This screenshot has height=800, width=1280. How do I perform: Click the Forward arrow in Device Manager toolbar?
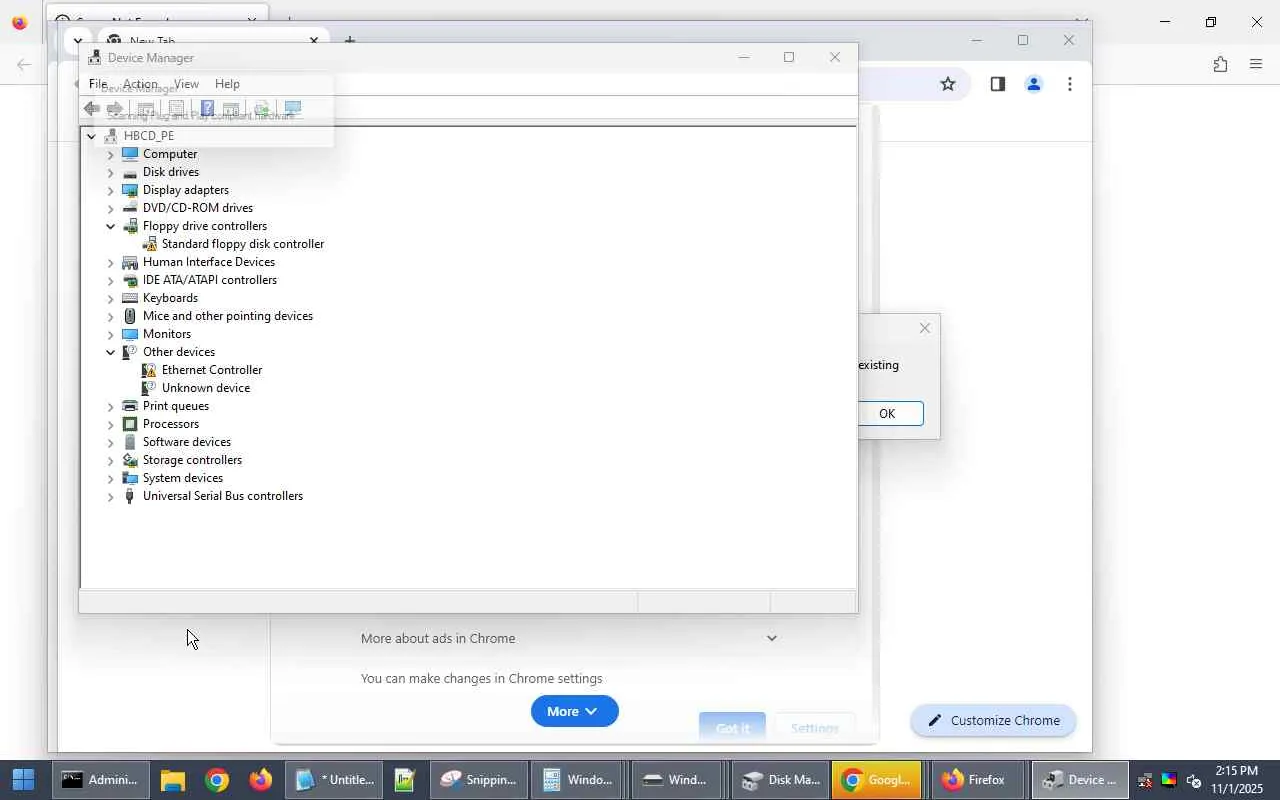tap(115, 108)
